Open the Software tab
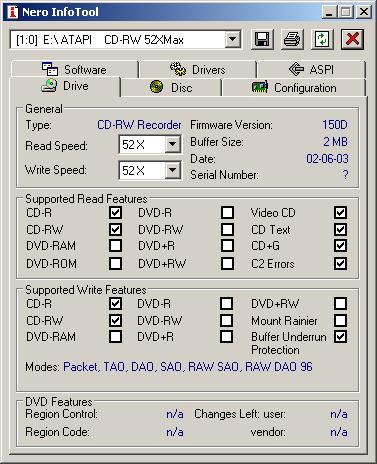 tap(74, 69)
